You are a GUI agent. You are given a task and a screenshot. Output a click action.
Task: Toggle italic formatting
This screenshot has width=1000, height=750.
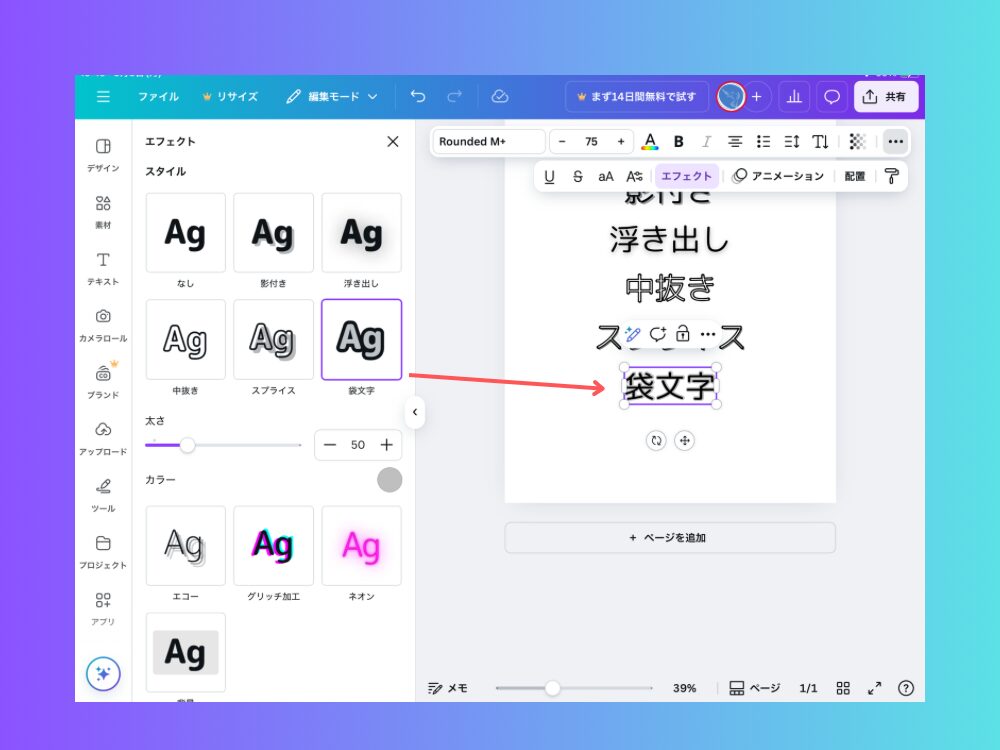tap(707, 142)
